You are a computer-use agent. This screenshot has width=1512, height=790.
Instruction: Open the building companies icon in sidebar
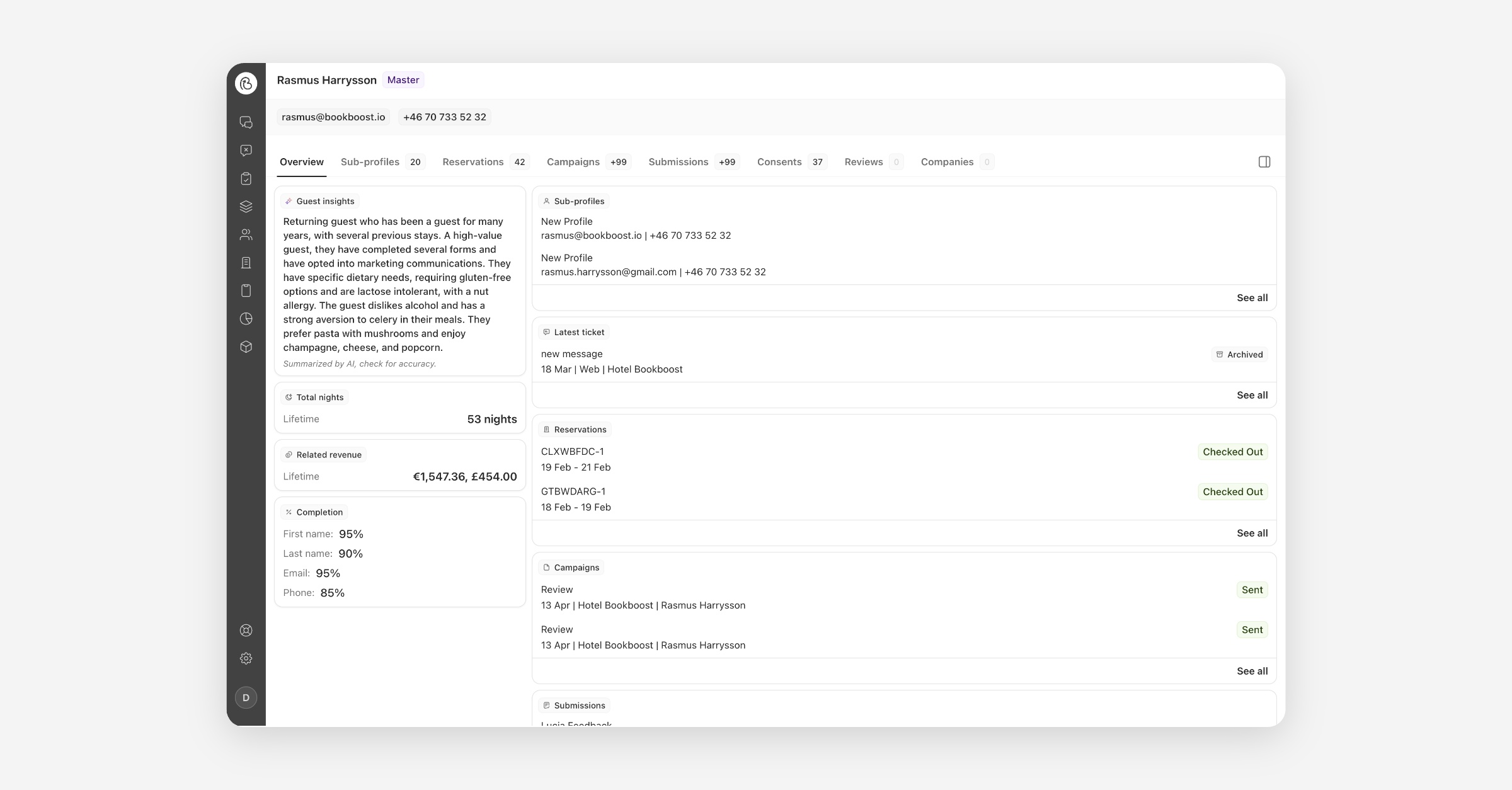coord(246,263)
